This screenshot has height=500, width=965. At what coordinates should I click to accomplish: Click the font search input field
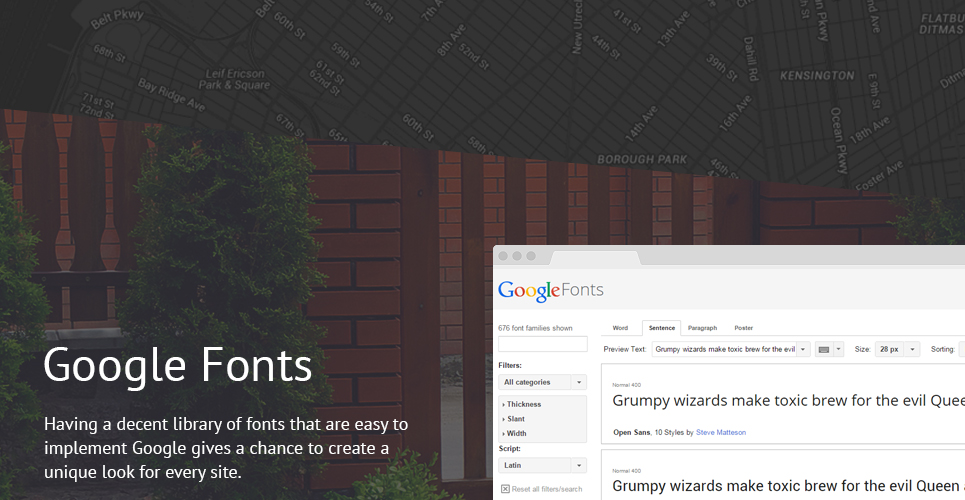(543, 344)
